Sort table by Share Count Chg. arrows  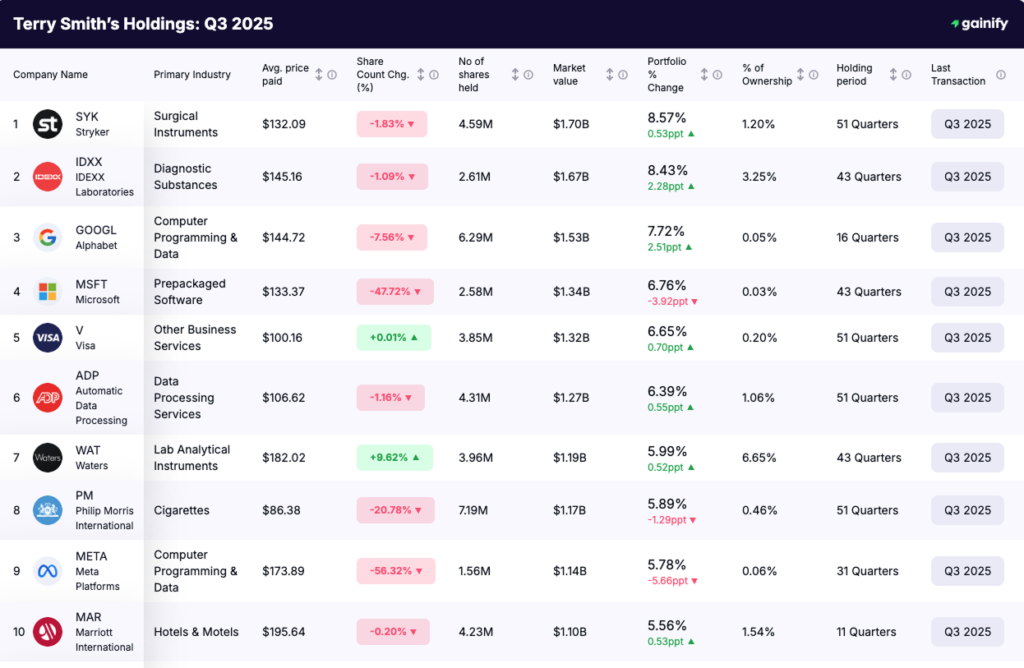point(421,75)
